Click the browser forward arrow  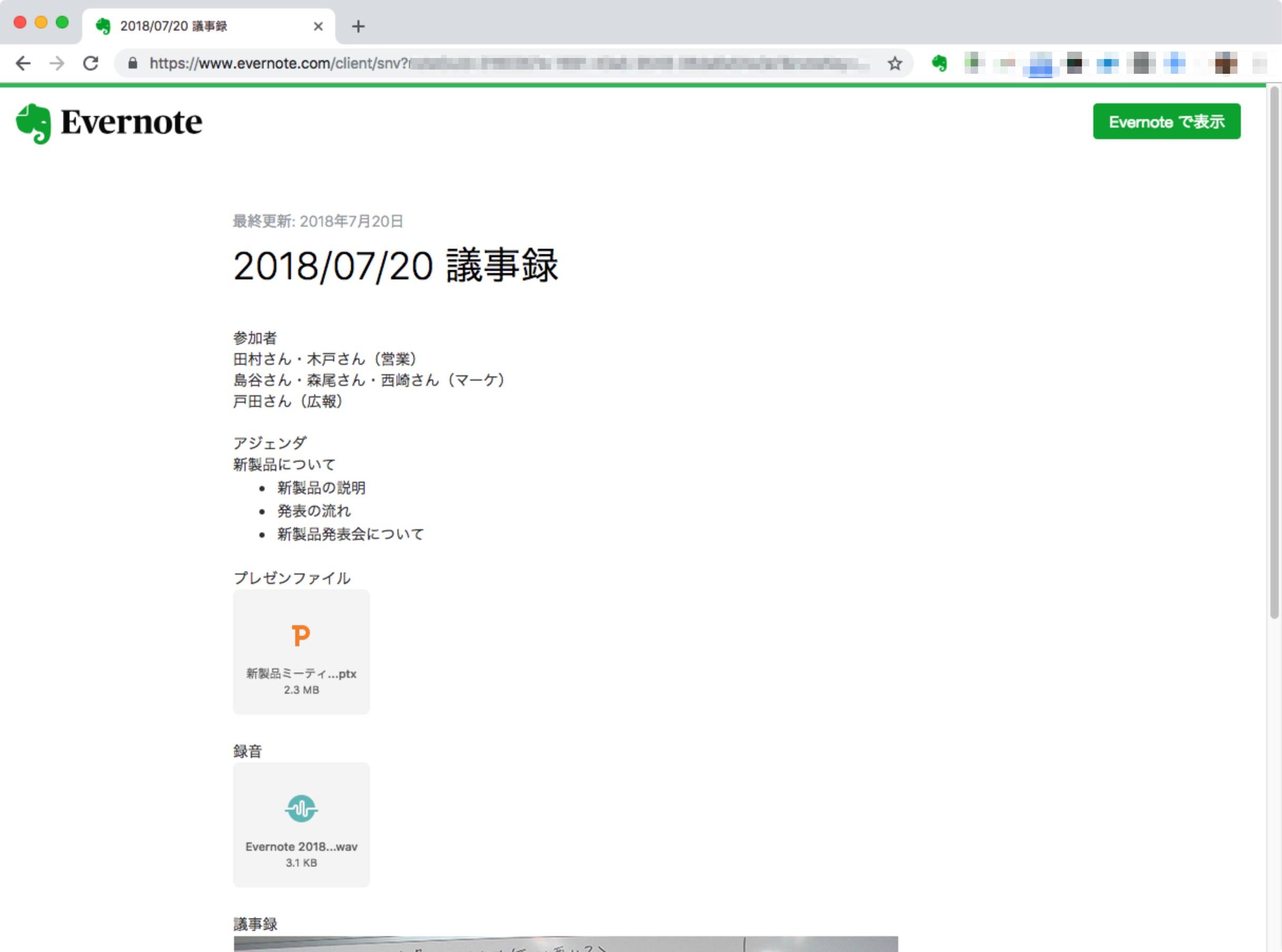tap(57, 63)
